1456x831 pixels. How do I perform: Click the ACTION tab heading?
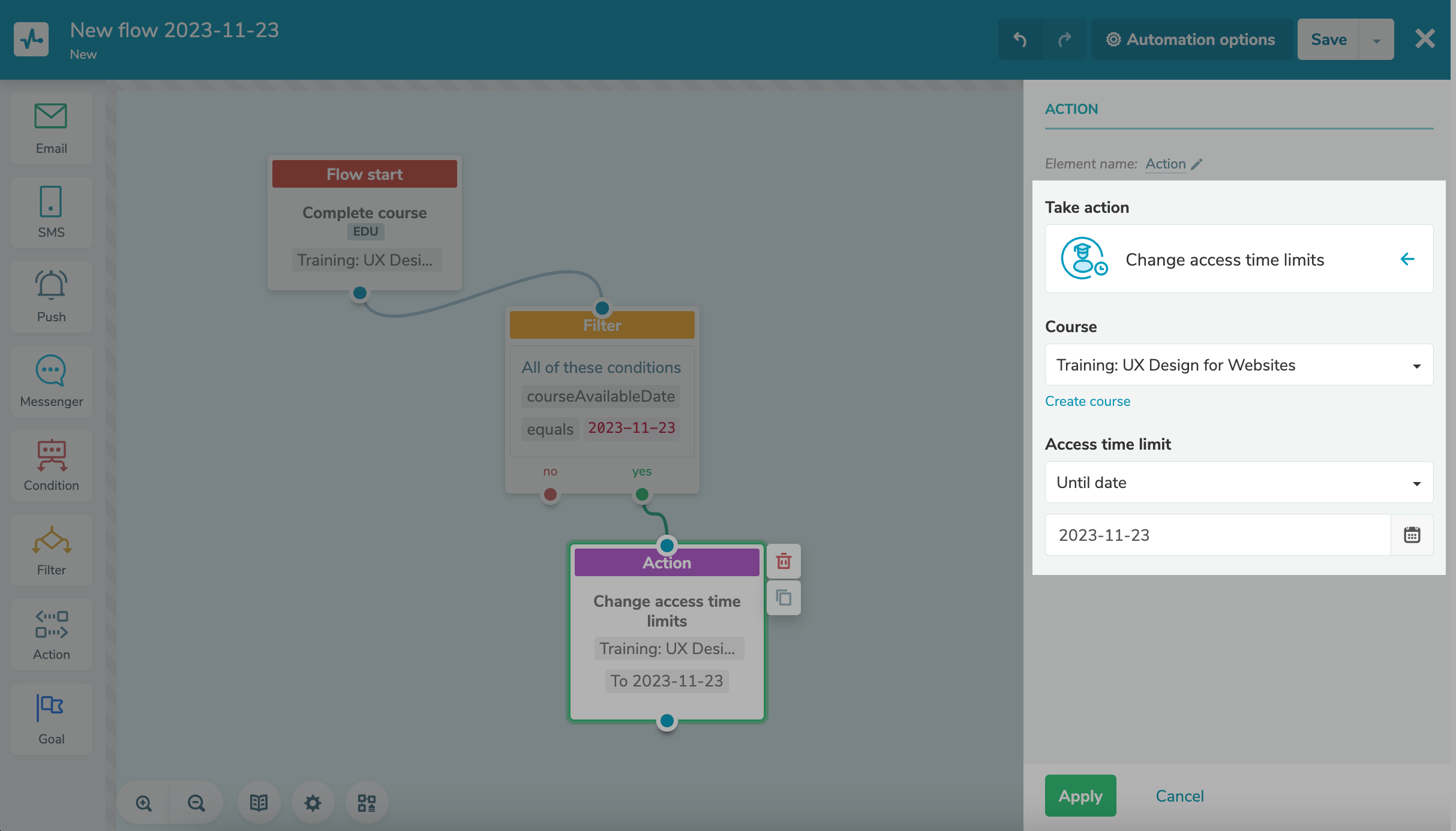pyautogui.click(x=1071, y=109)
